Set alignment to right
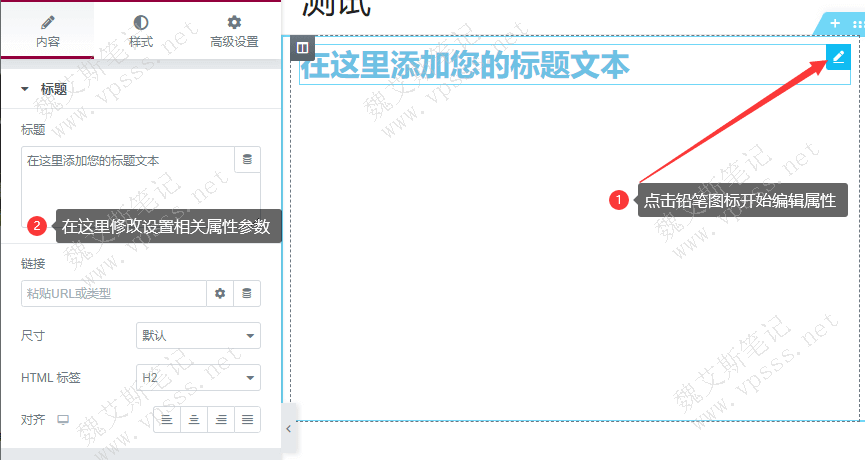 221,420
